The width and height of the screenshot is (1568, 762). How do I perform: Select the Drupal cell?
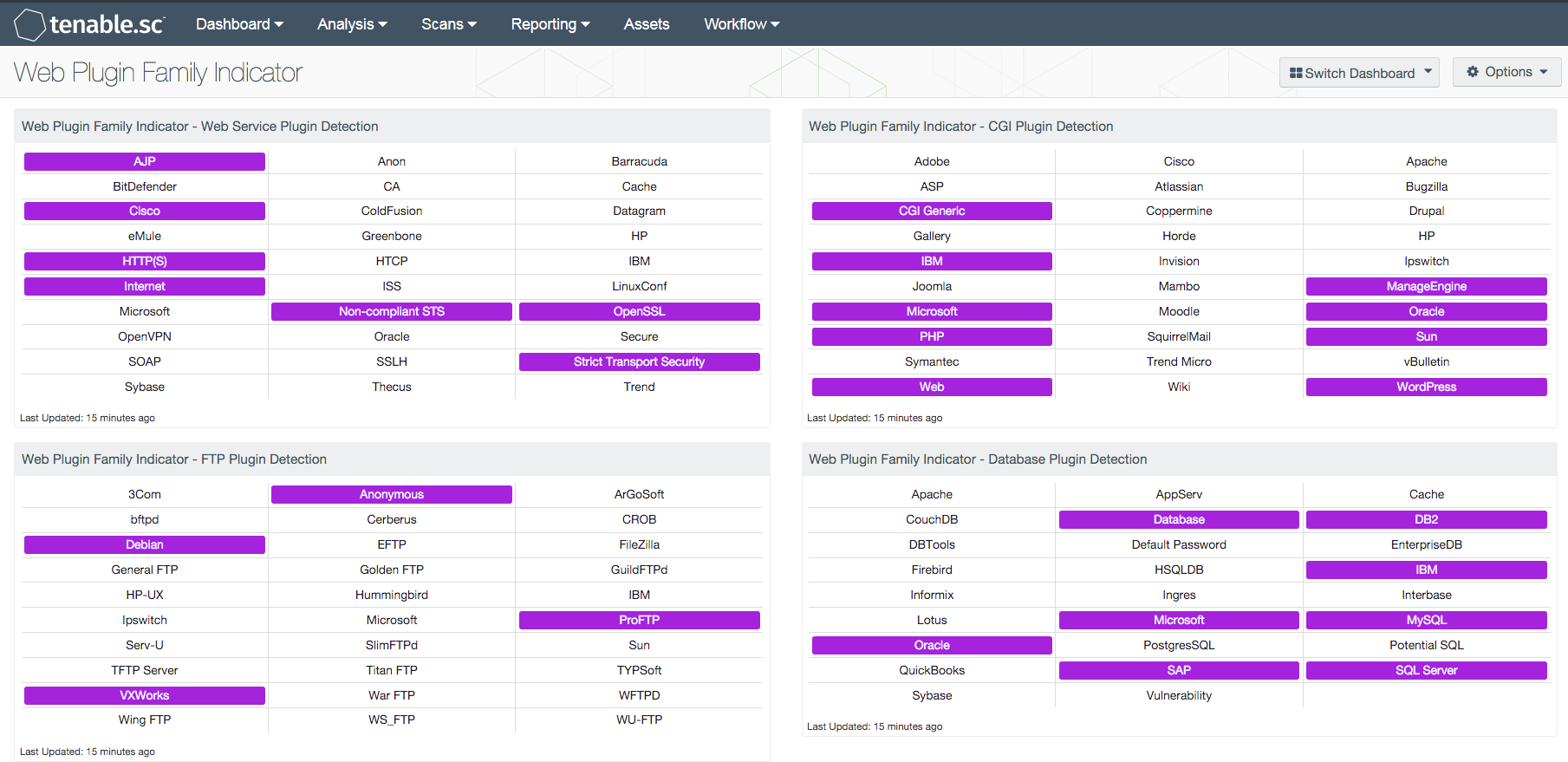(x=1427, y=211)
